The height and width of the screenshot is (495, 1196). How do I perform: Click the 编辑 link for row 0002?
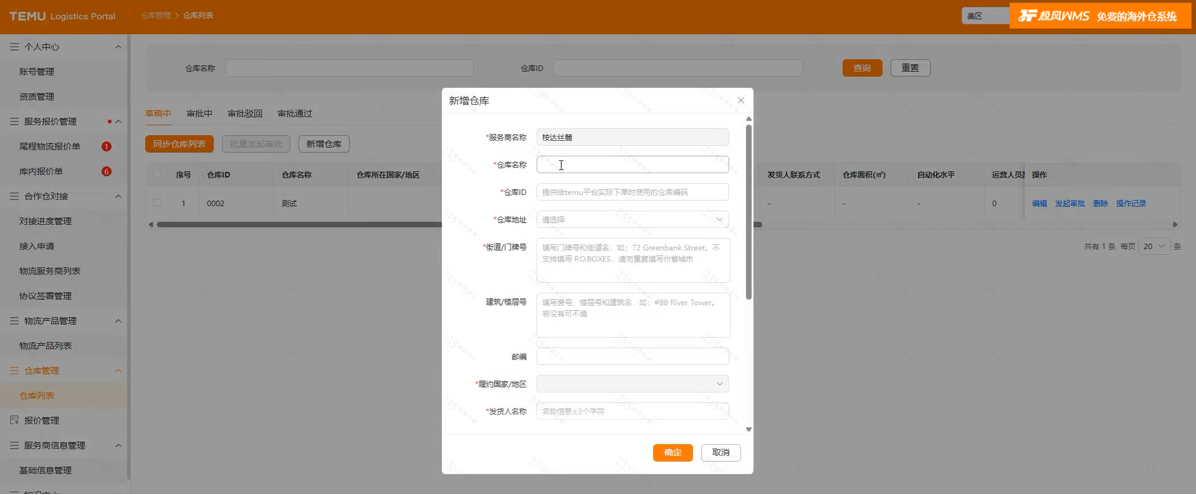coord(1040,204)
